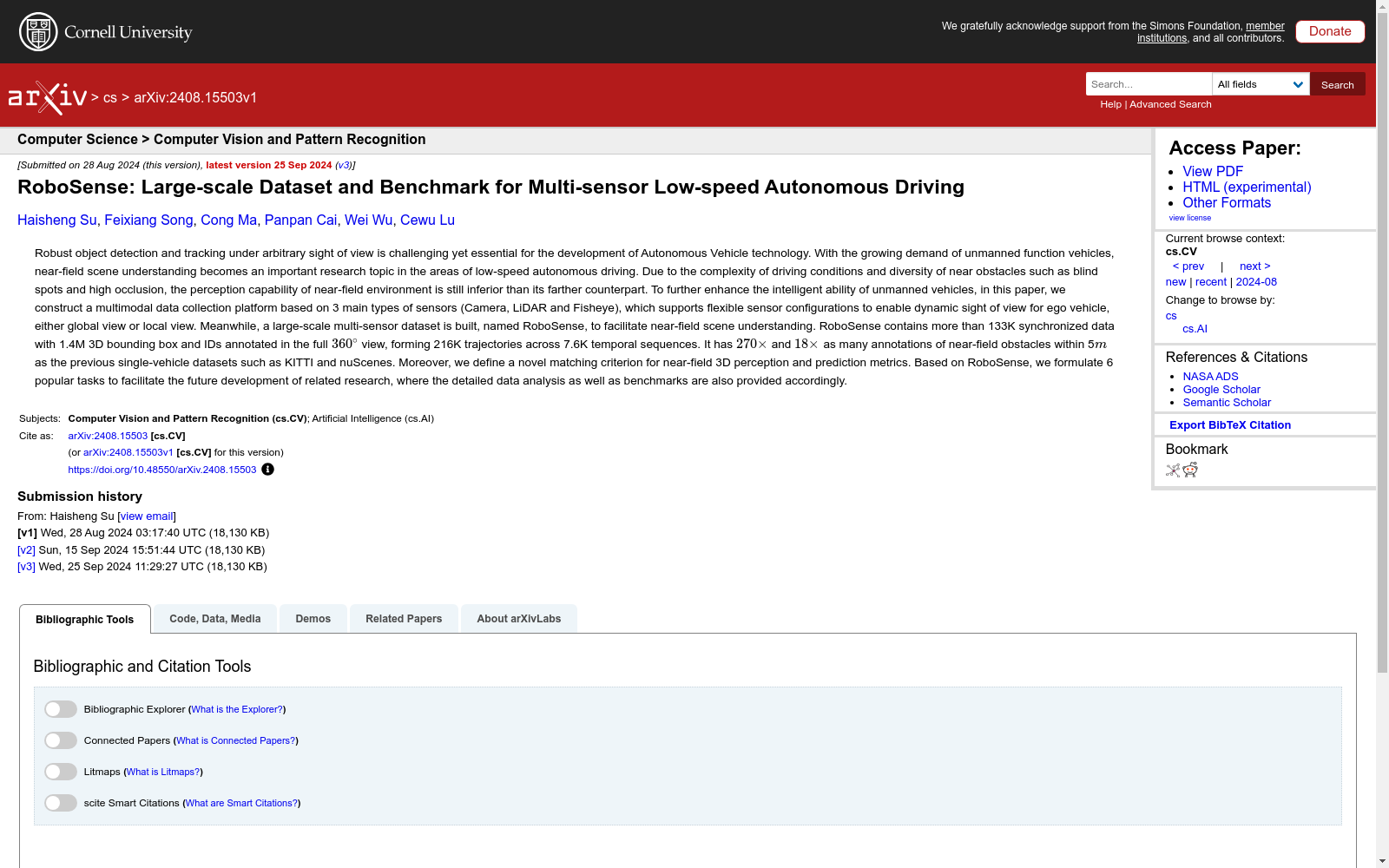Open author Feixiang Song
The width and height of the screenshot is (1389, 868).
(148, 220)
